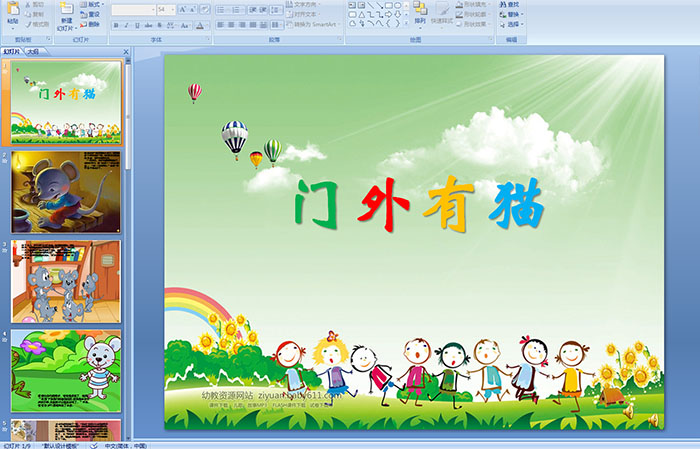Click the Font Color (A) swatch
Image resolution: width=700 pixels, height=449 pixels.
point(200,25)
